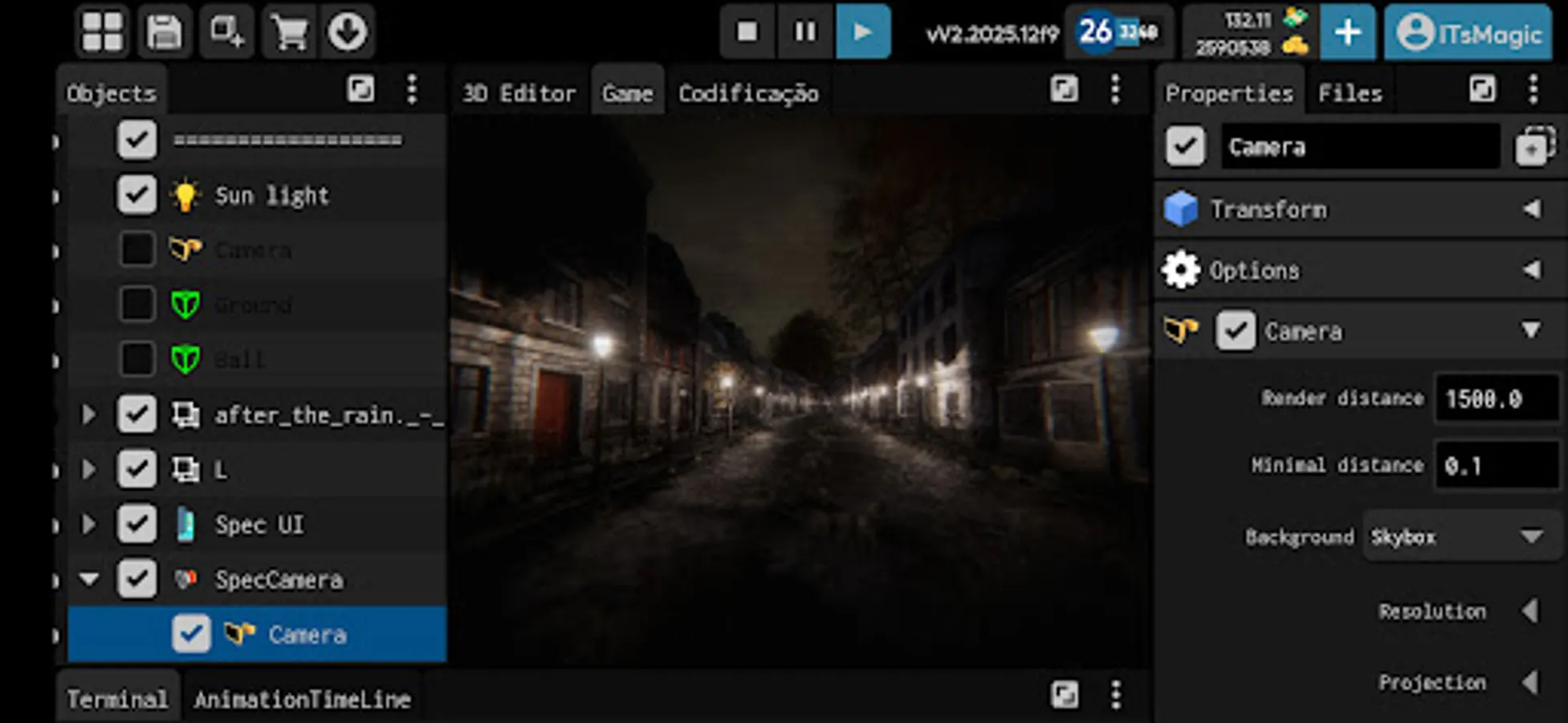
Task: Open the Files tab in Properties panel
Action: click(1349, 91)
